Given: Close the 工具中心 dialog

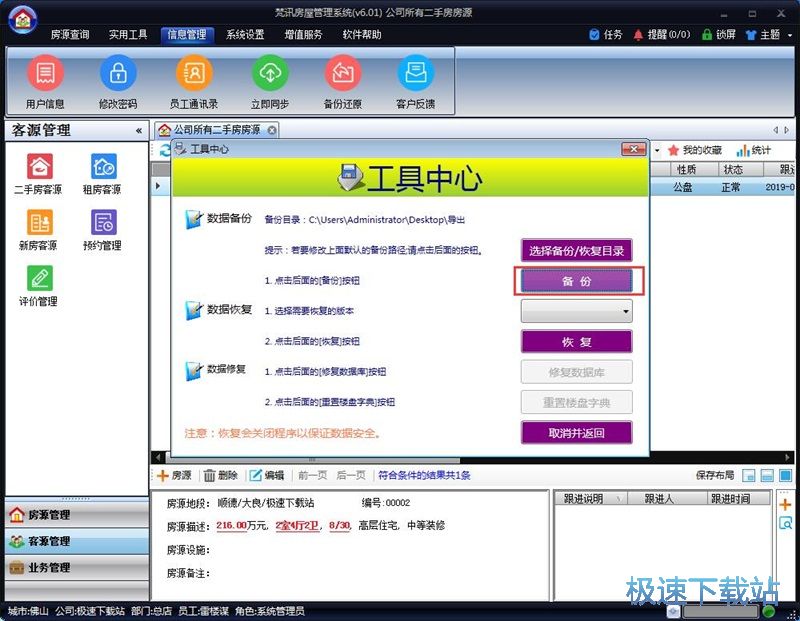Looking at the screenshot, I should point(634,149).
